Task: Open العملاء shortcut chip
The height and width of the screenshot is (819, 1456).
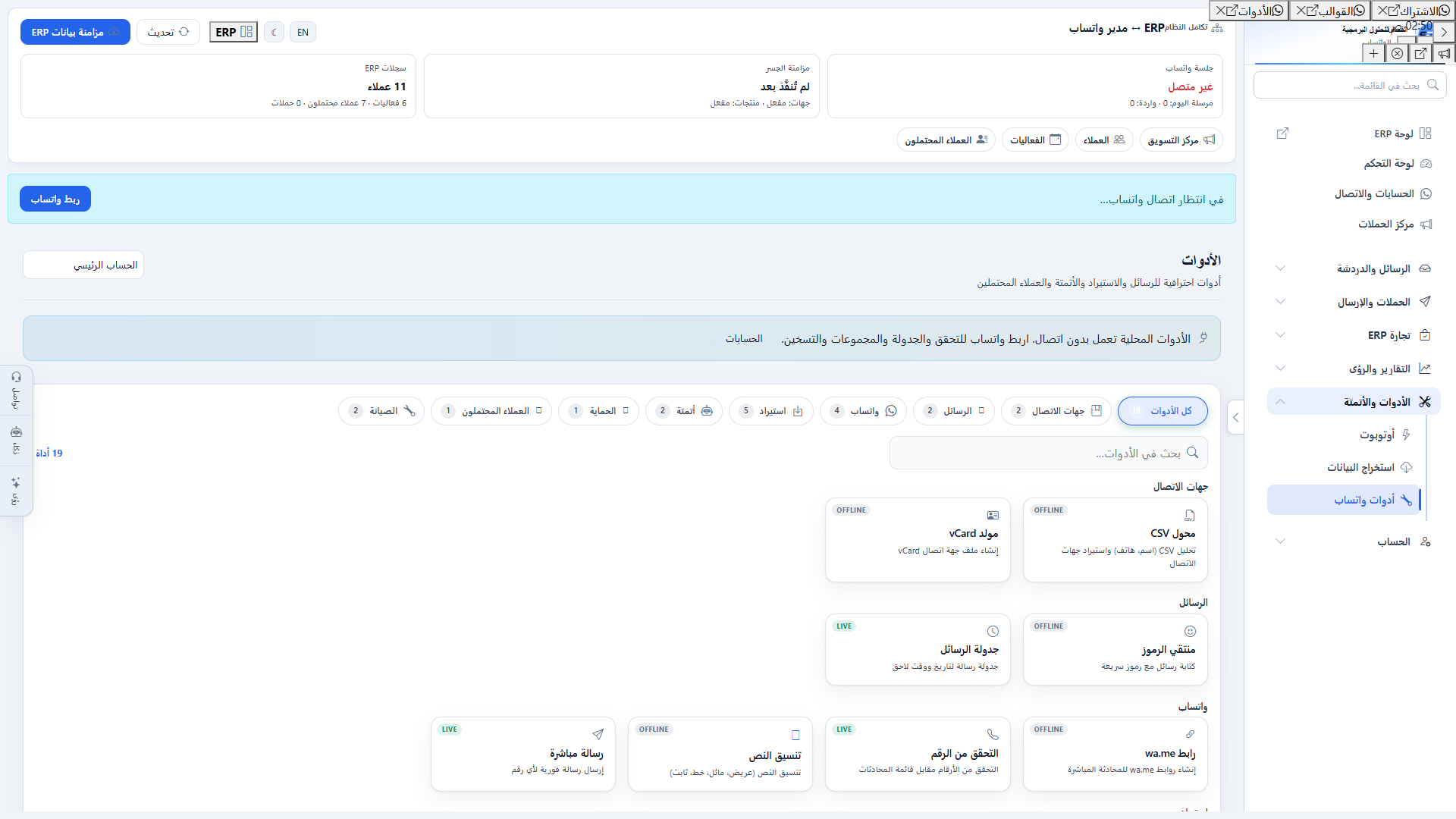Action: (x=1104, y=140)
